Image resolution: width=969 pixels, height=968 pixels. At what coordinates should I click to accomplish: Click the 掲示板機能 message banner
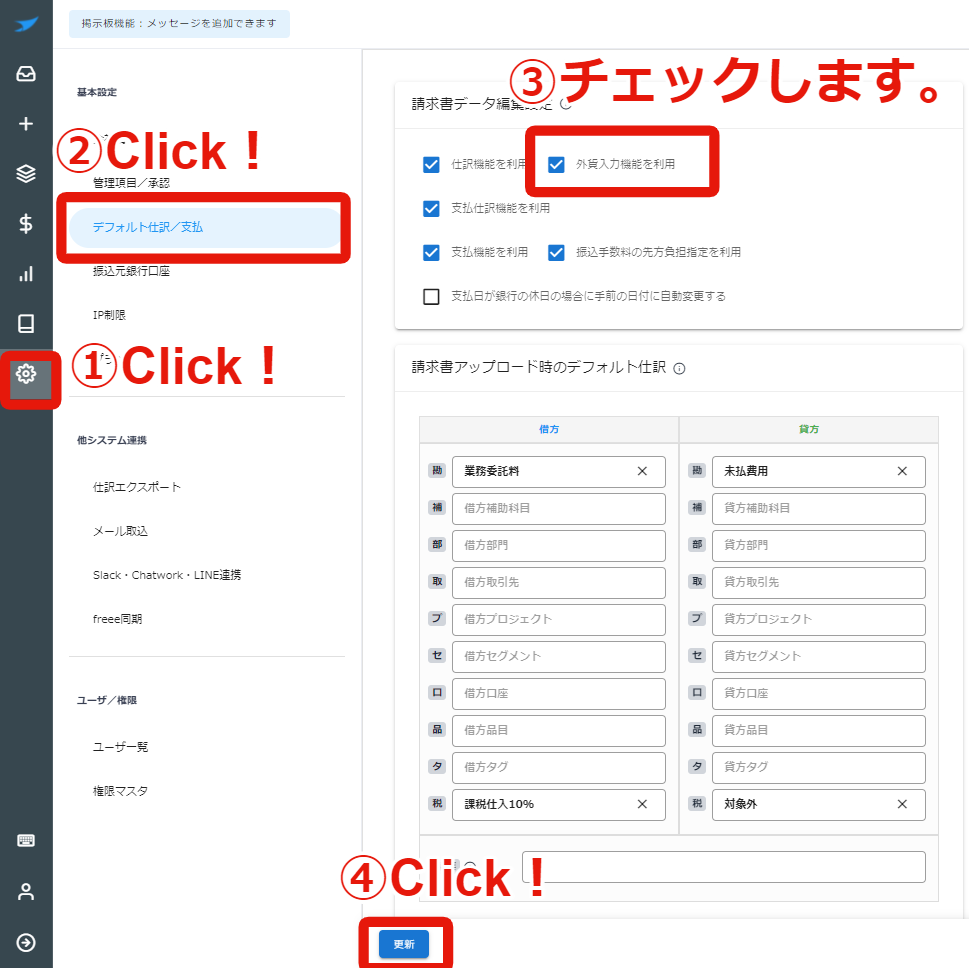pyautogui.click(x=179, y=23)
